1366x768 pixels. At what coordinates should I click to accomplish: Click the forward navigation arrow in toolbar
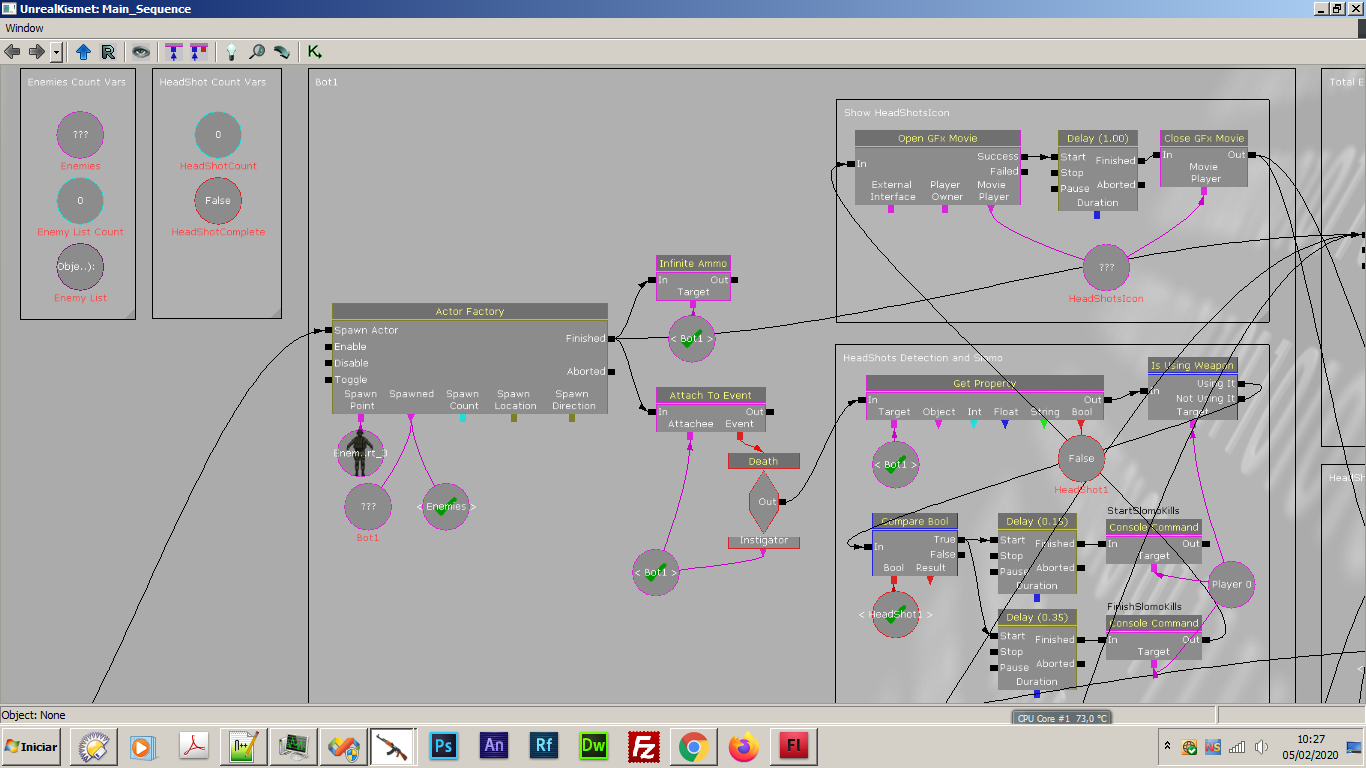pos(36,51)
